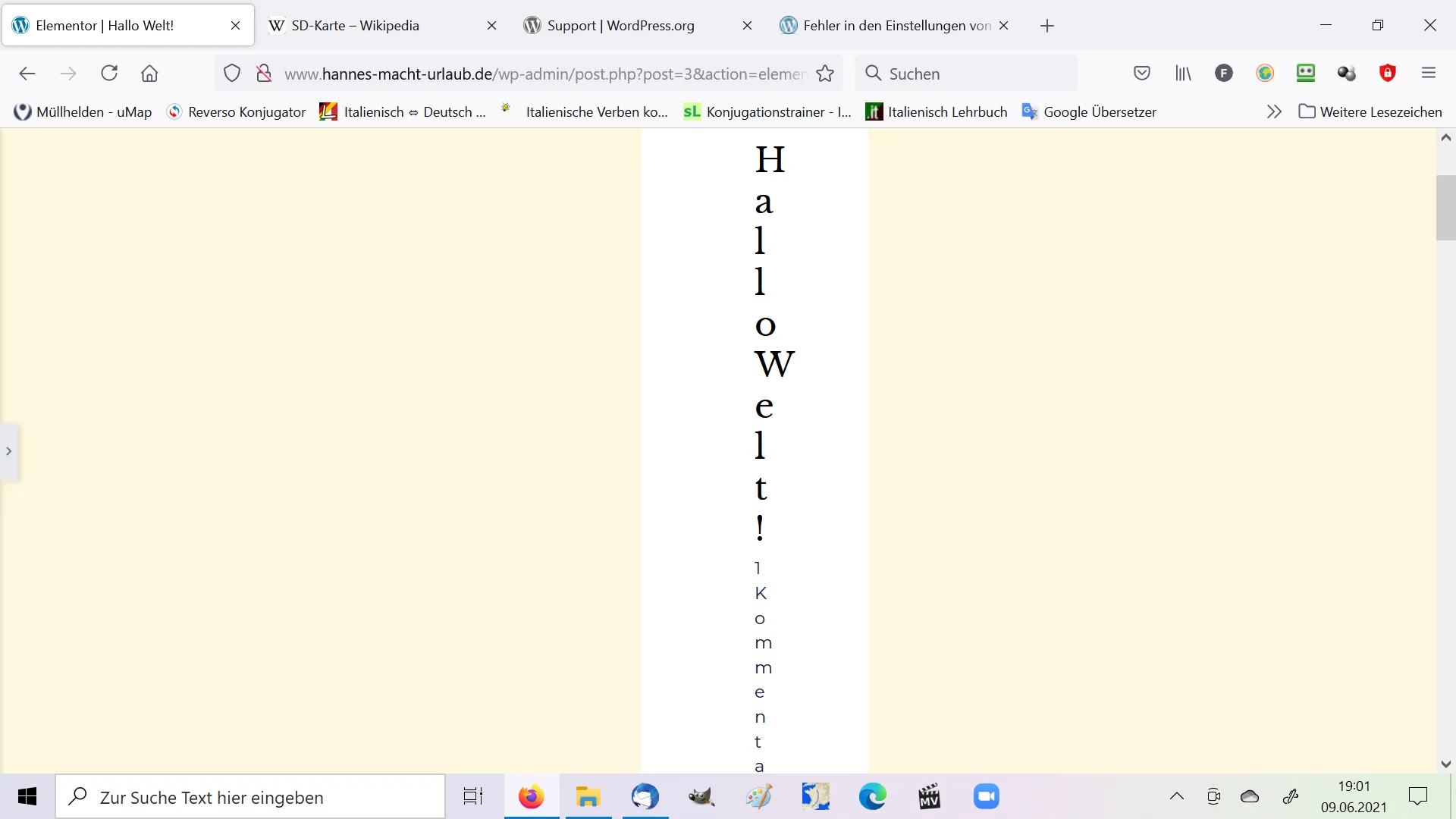Open the paint palette app in taskbar

point(758,796)
